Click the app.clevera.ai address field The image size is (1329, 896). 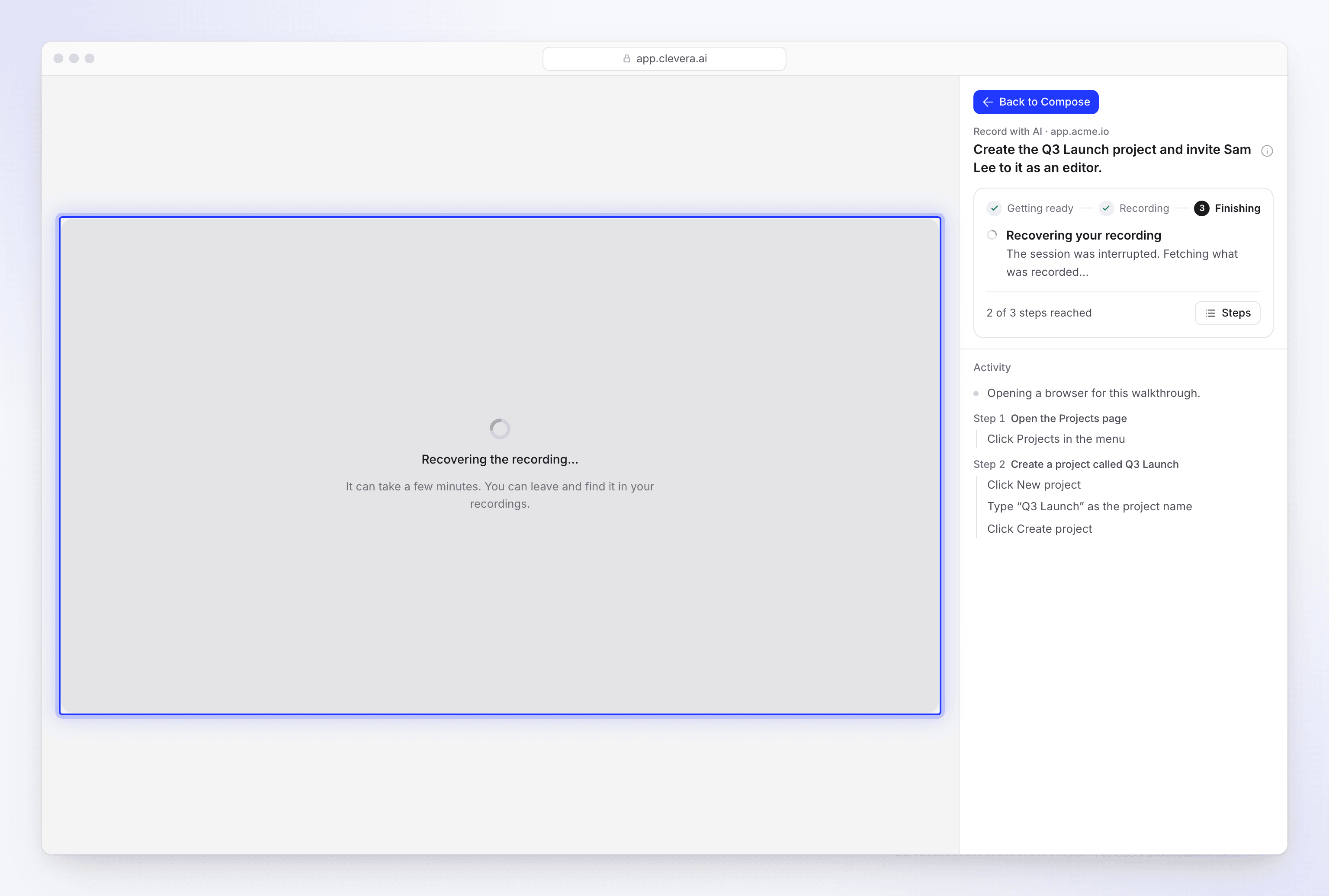click(x=664, y=58)
